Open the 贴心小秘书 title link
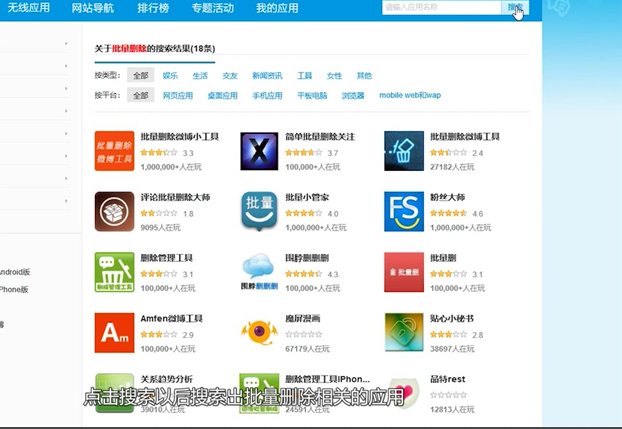The image size is (622, 429). 452,318
